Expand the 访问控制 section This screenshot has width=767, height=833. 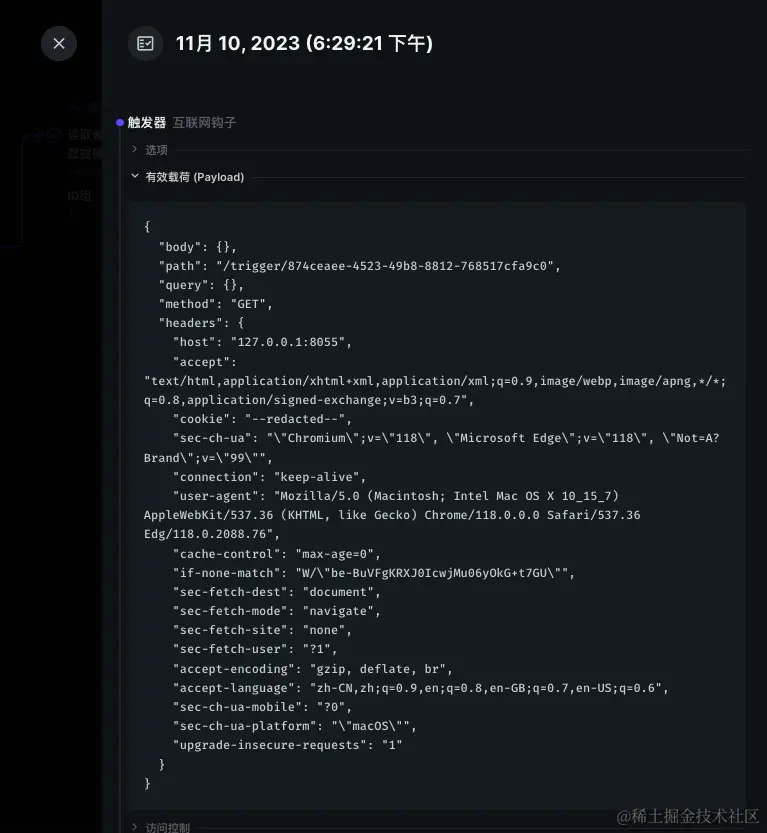tap(167, 827)
